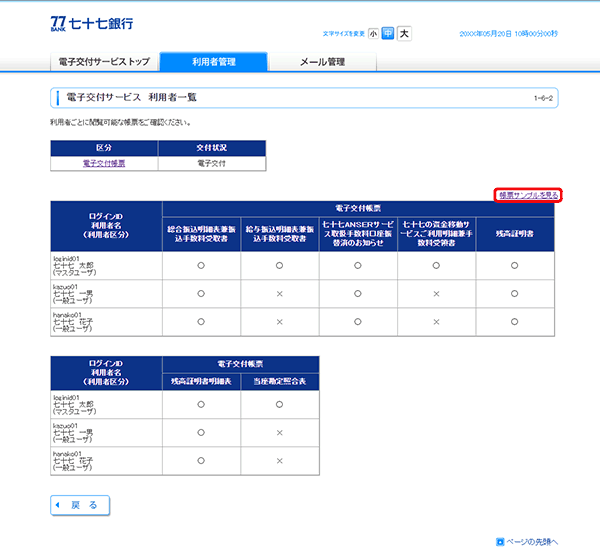The height and width of the screenshot is (553, 600).
Task: Click the page title 利用者一覧
Action: 131,97
